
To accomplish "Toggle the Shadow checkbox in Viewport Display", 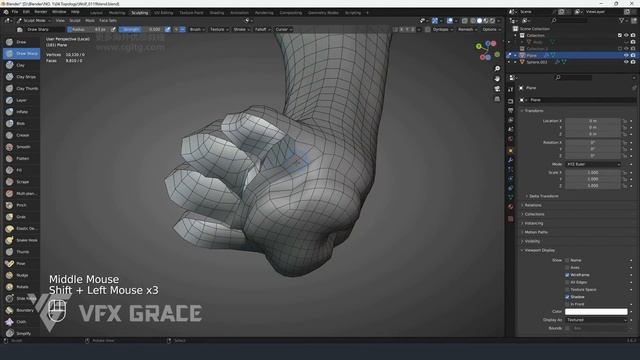I will click(567, 297).
